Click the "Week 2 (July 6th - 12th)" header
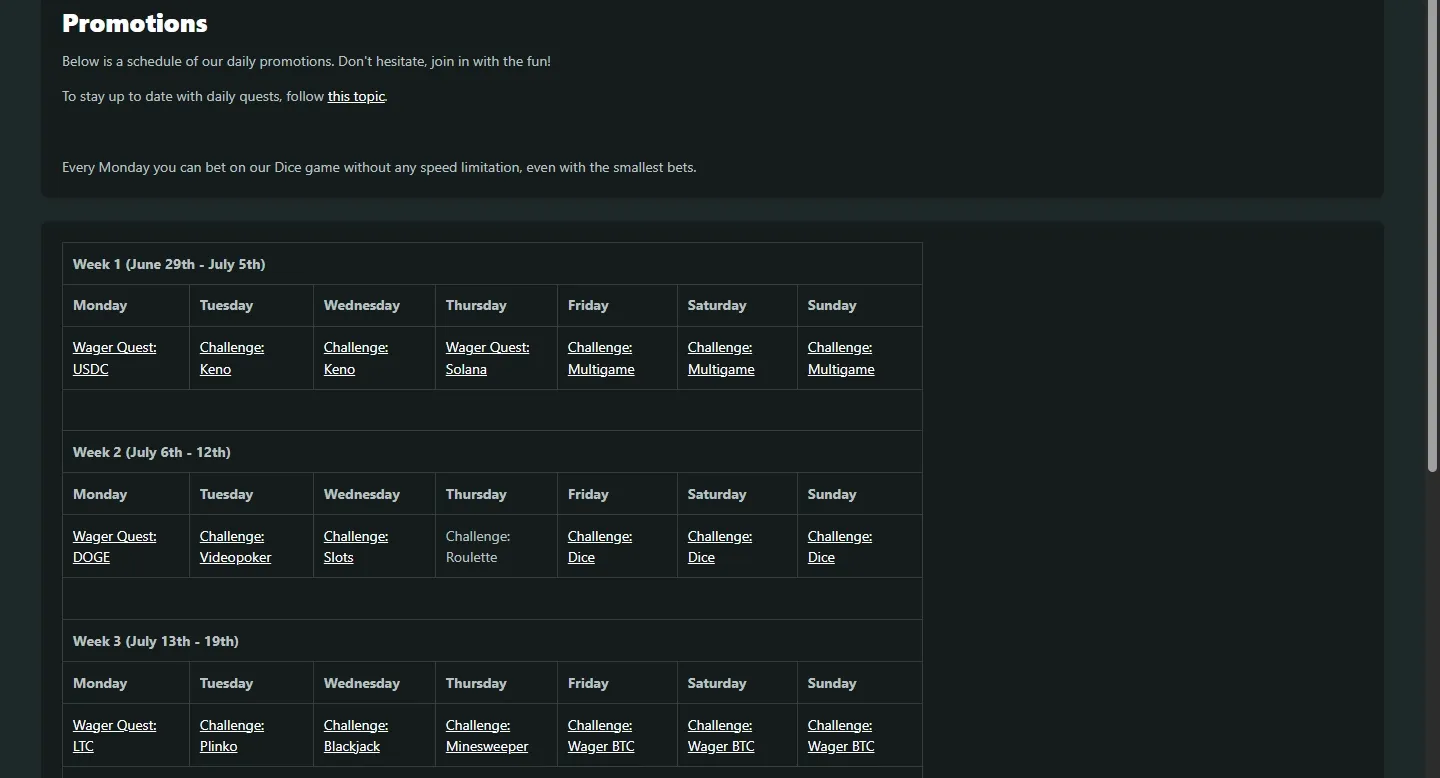 tap(152, 452)
